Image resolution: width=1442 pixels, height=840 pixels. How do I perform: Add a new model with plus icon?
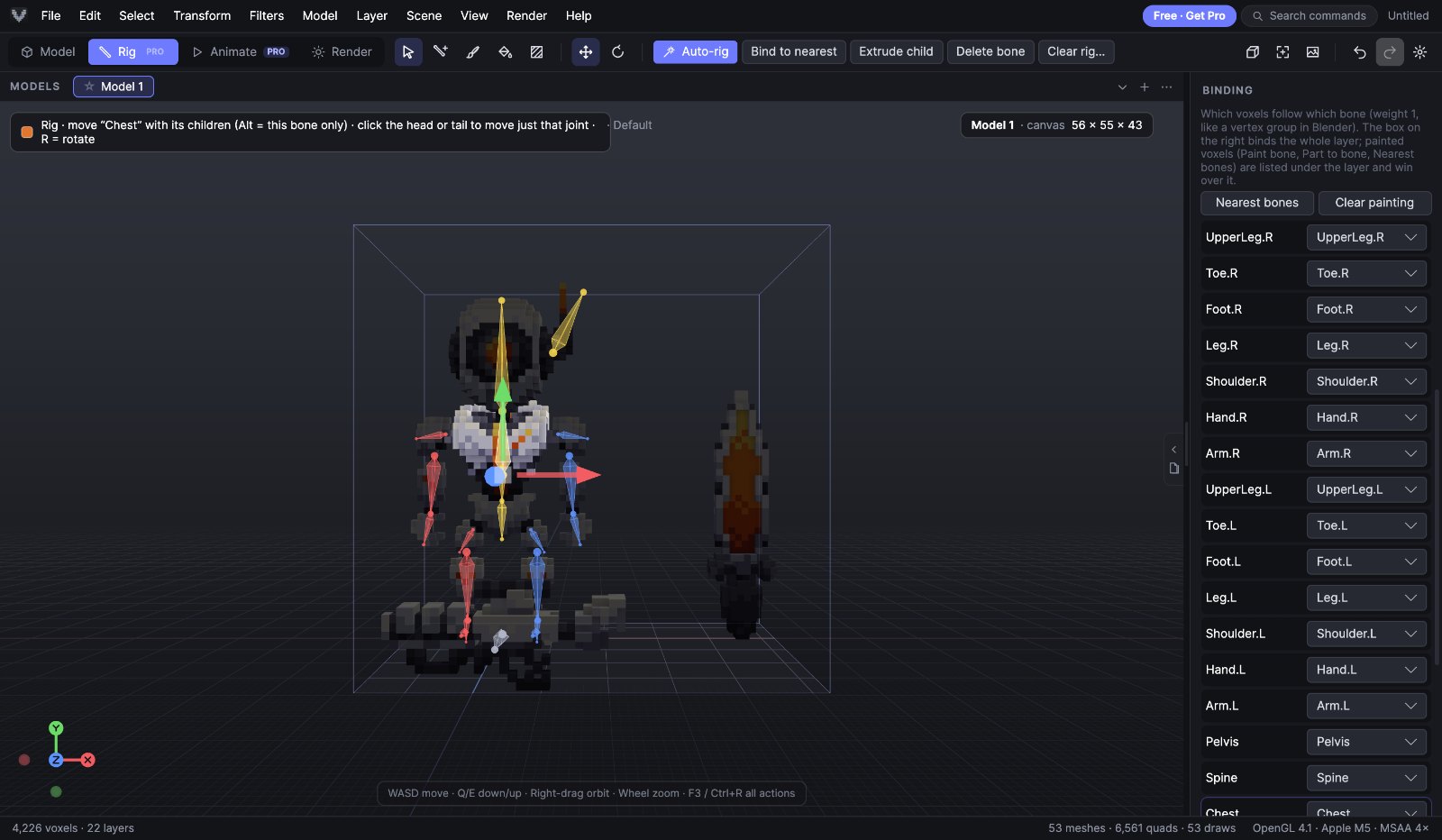1145,87
